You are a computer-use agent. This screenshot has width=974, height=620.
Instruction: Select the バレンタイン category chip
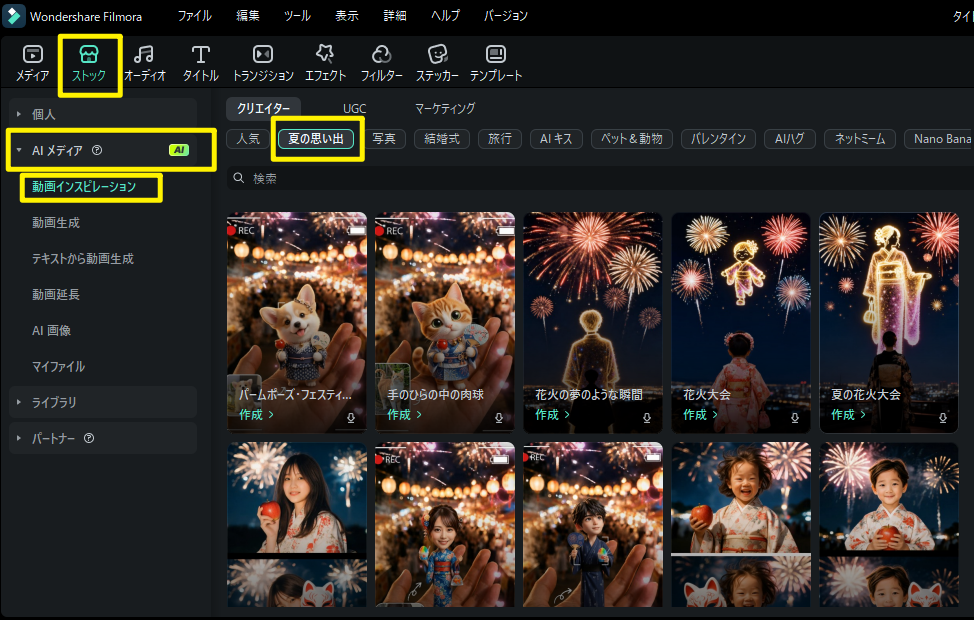click(718, 139)
